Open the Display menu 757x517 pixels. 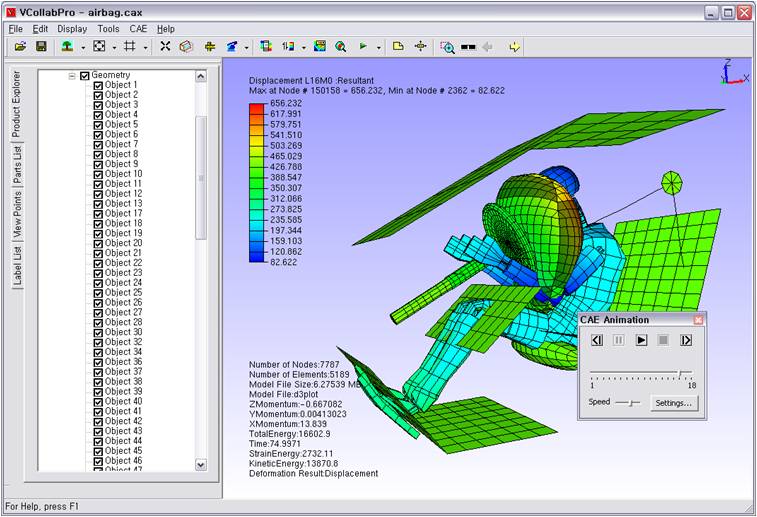[x=72, y=29]
